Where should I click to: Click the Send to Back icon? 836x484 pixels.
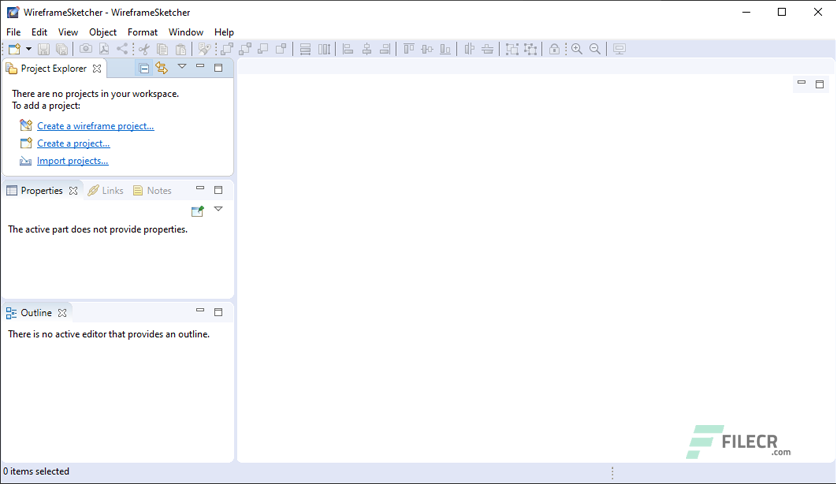(281, 49)
